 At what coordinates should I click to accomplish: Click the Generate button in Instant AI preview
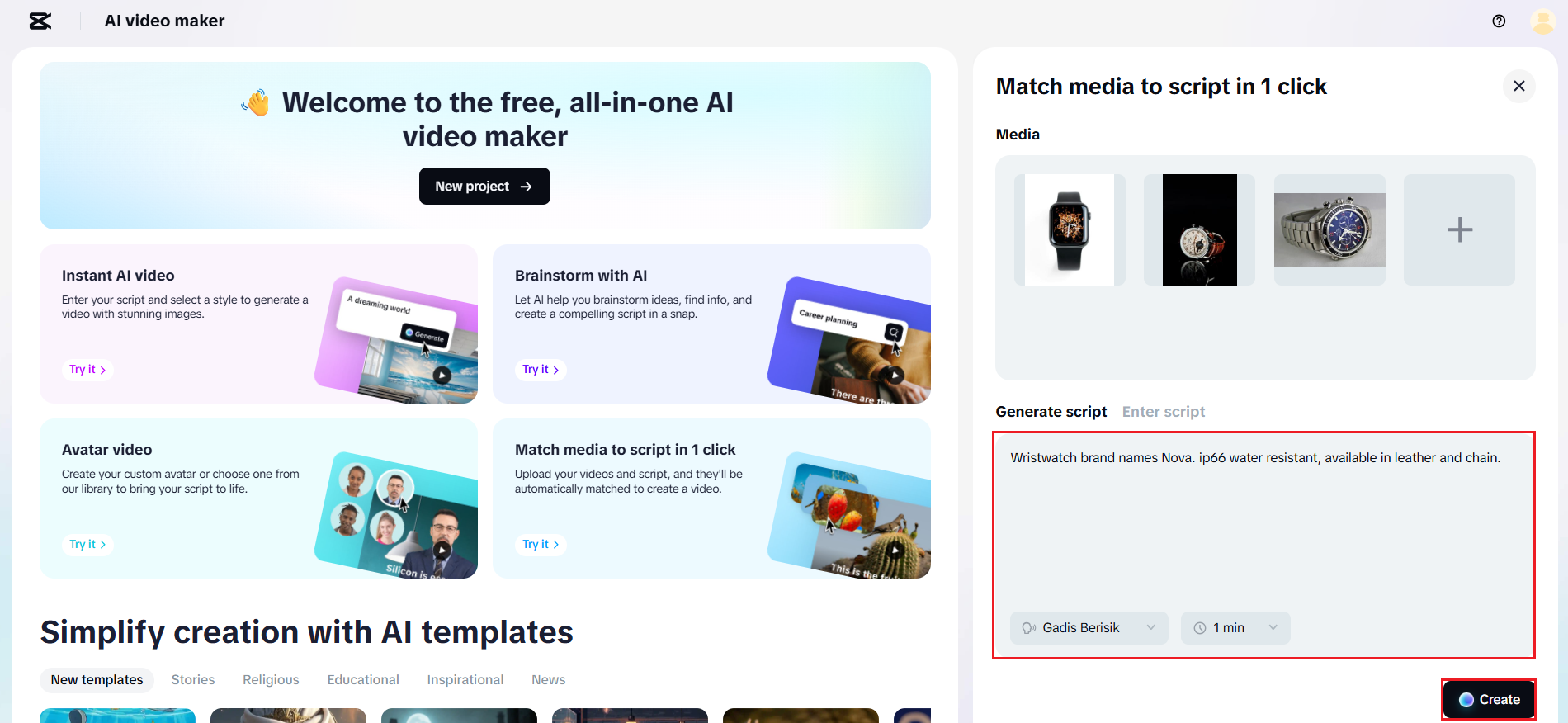pos(426,335)
